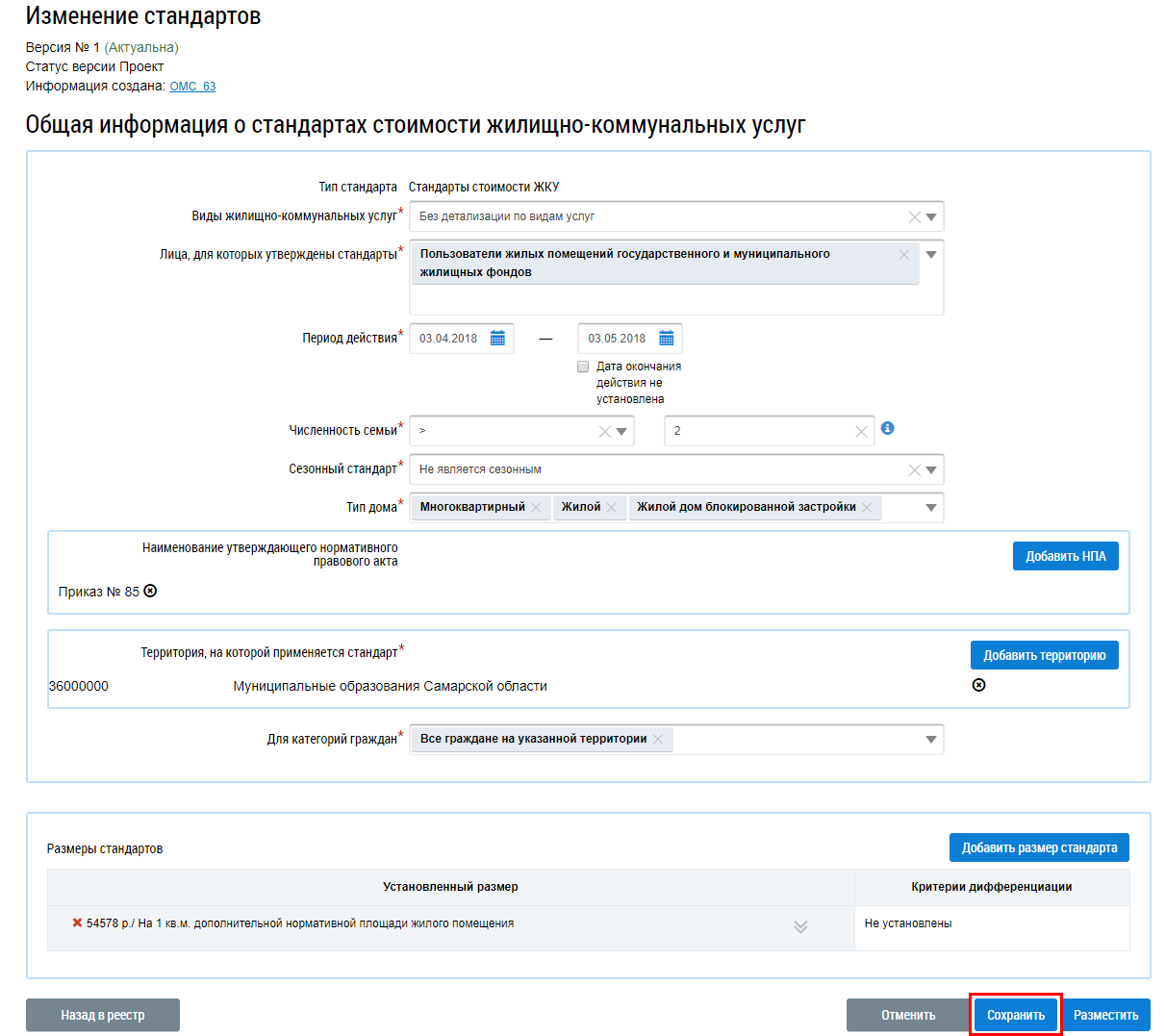Screen dimensions: 1165x1036
Task: Click the 'Добавить размер стандарта' button
Action: (1039, 847)
